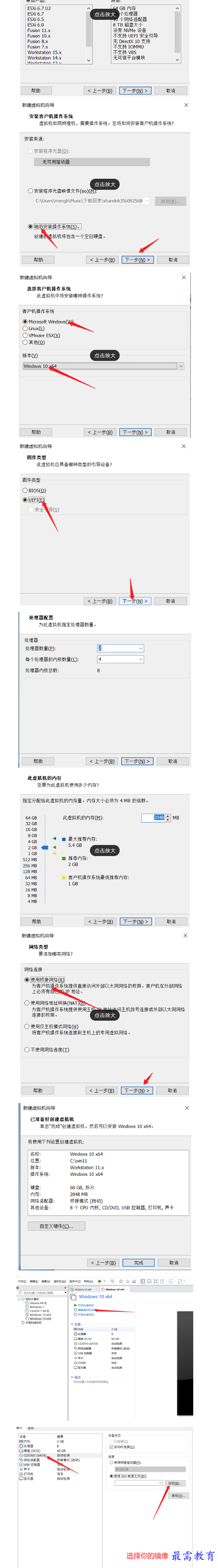
Task: Click the blue memory slider handle at 2 GB
Action: coord(45,847)
